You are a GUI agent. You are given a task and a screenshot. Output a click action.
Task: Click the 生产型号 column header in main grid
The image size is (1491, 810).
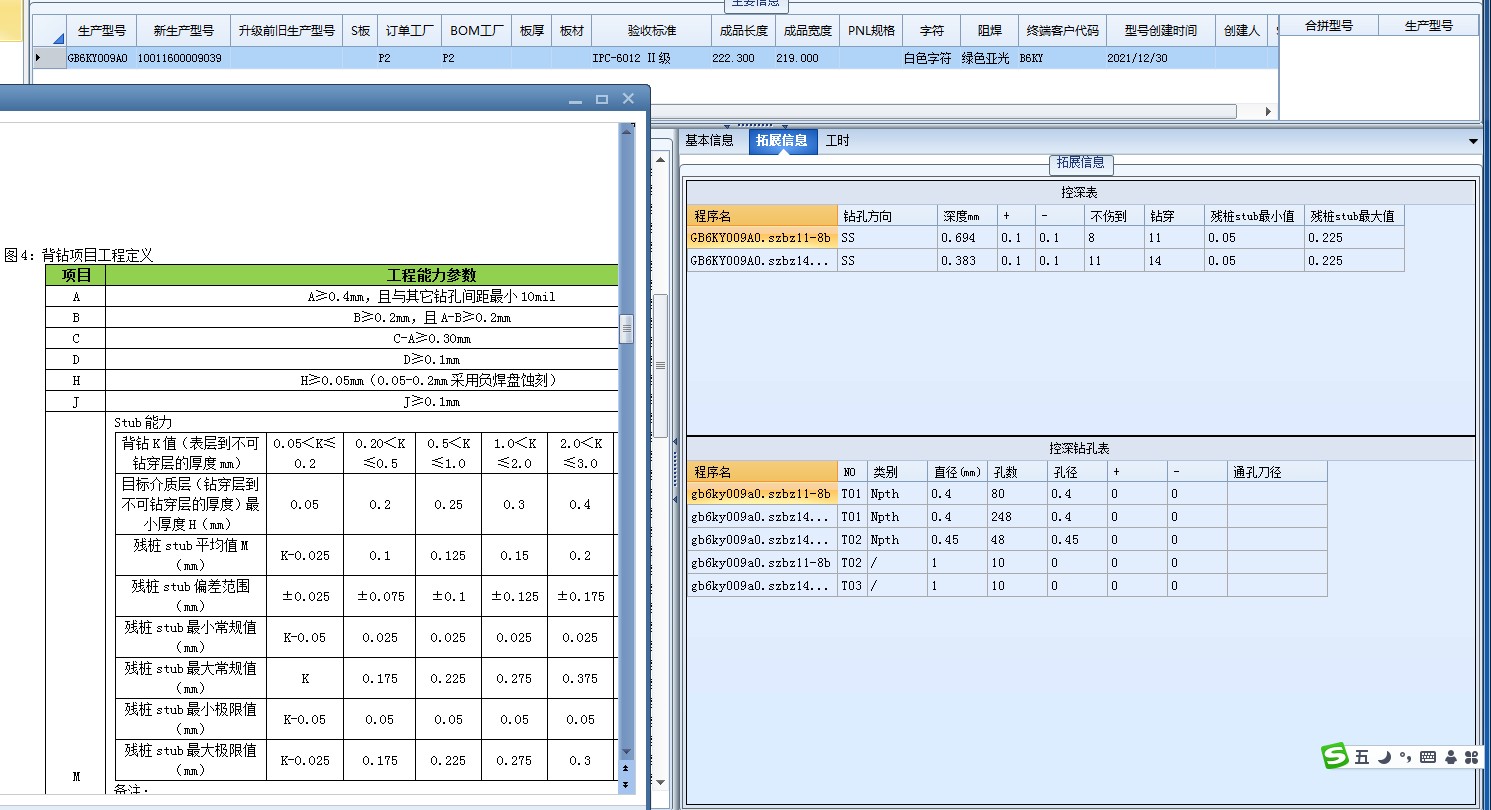100,31
